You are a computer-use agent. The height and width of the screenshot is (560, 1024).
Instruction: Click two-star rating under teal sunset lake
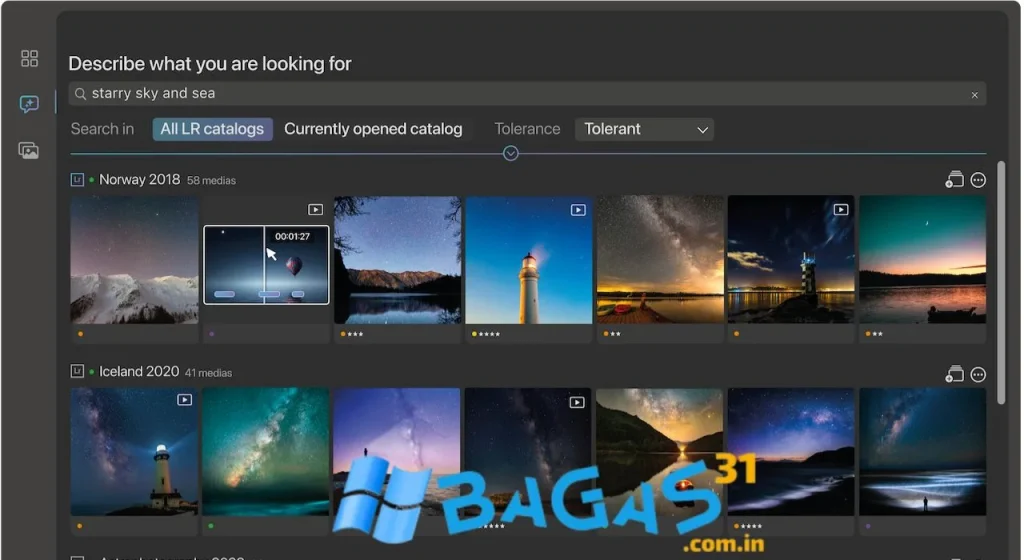point(878,334)
